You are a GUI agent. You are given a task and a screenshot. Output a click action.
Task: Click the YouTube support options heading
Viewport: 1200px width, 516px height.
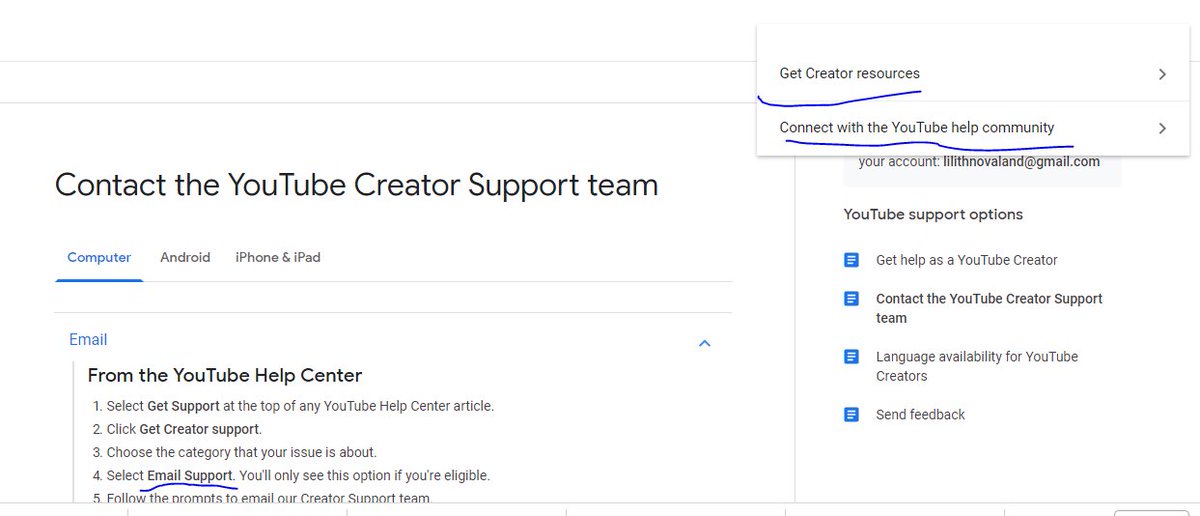click(x=933, y=214)
